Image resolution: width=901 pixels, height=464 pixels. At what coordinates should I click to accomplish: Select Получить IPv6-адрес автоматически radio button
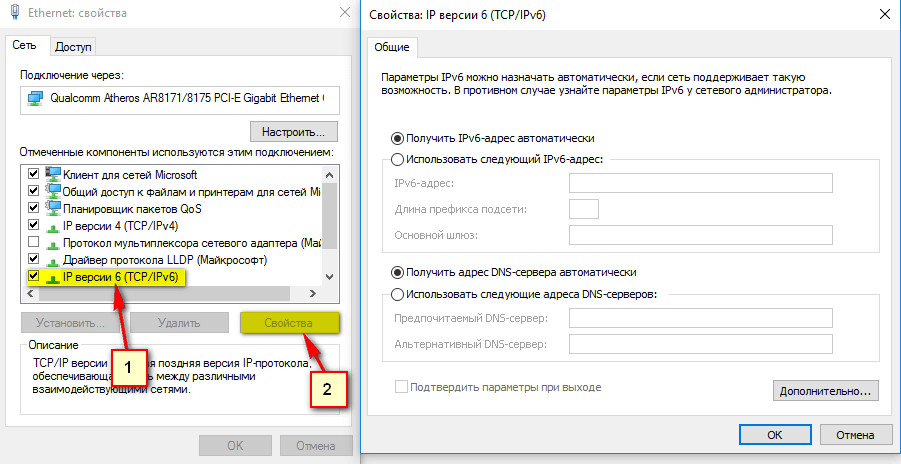click(397, 139)
